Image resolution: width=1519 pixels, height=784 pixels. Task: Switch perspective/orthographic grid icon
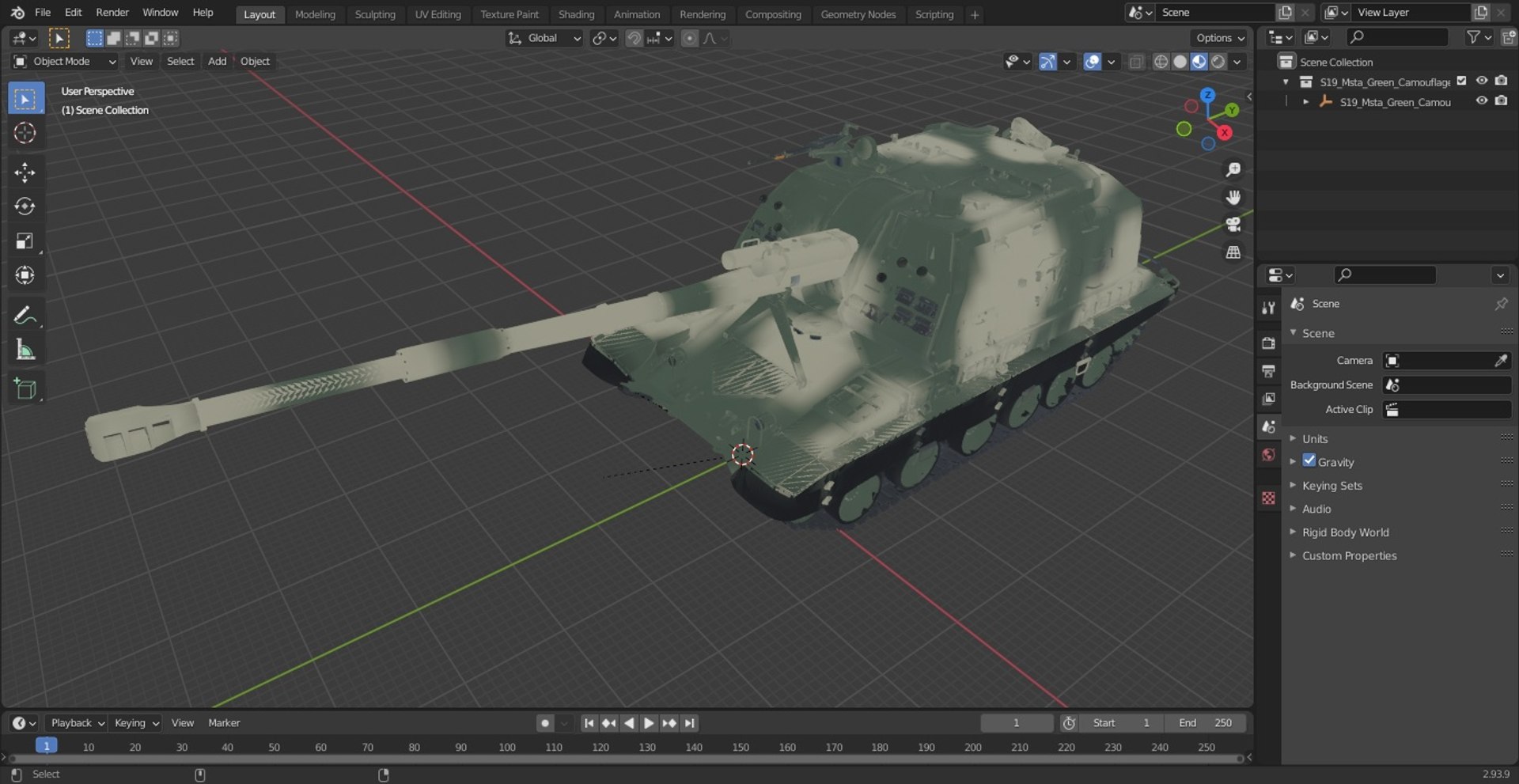(x=1233, y=252)
